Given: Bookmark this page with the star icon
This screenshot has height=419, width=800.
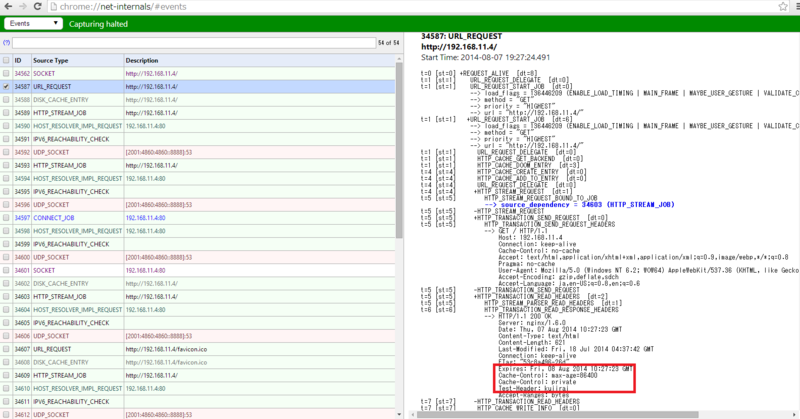Looking at the screenshot, I should (783, 7).
